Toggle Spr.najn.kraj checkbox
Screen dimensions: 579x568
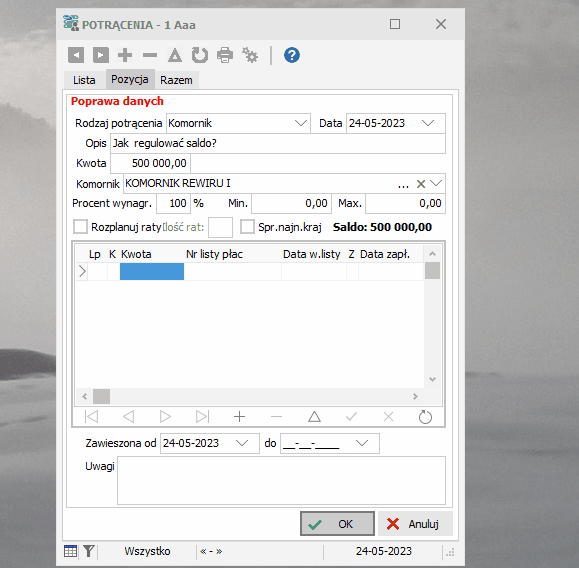coord(247,227)
